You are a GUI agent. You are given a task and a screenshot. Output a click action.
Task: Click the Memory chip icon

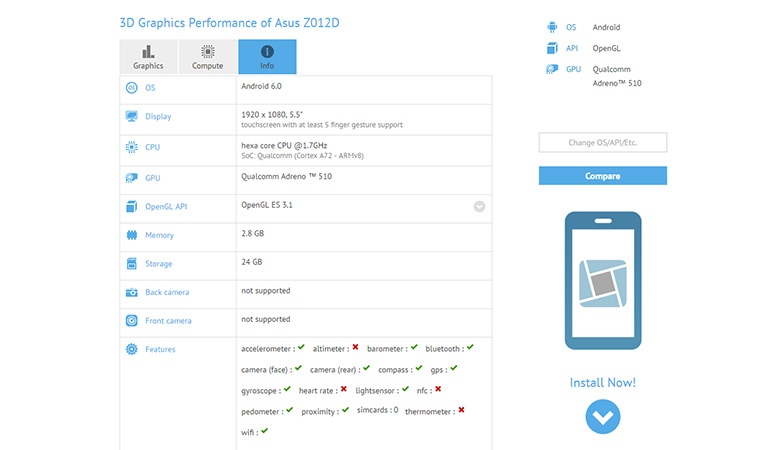coord(131,235)
